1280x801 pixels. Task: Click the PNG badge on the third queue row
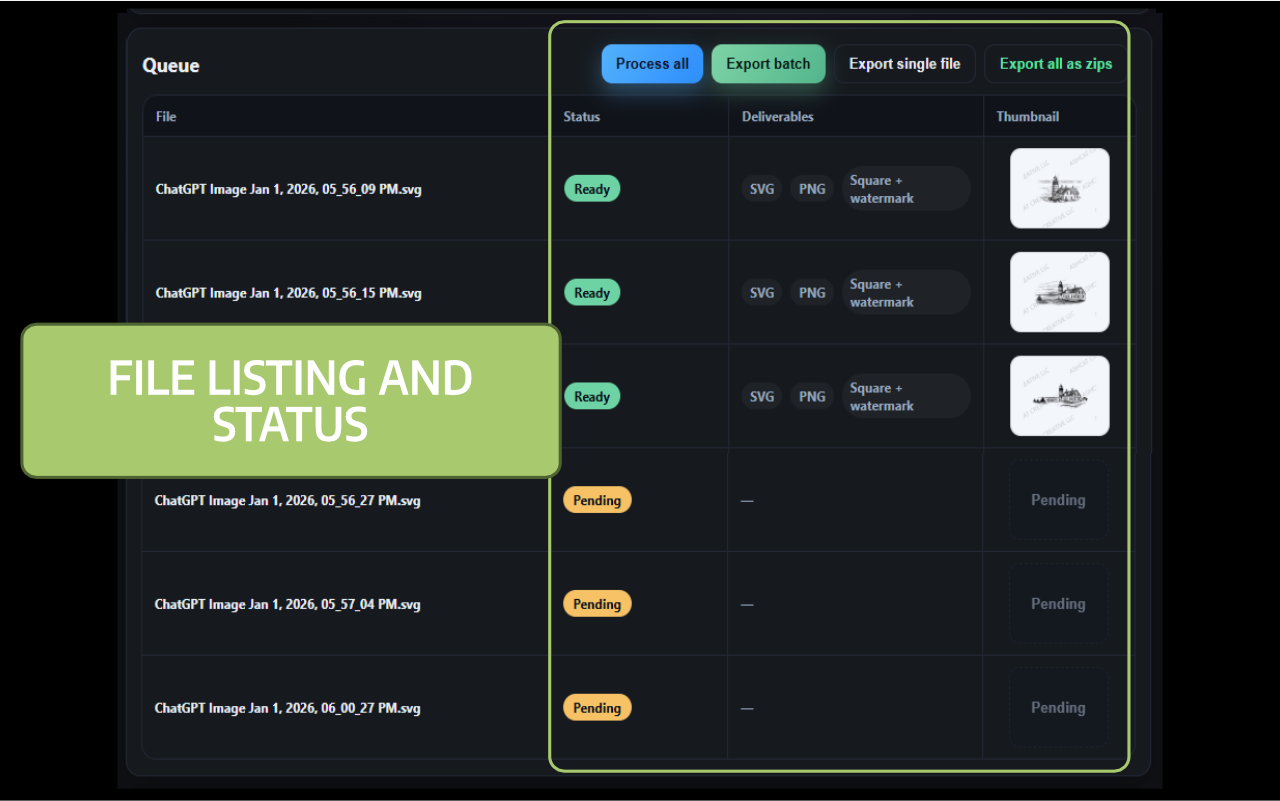click(x=812, y=396)
